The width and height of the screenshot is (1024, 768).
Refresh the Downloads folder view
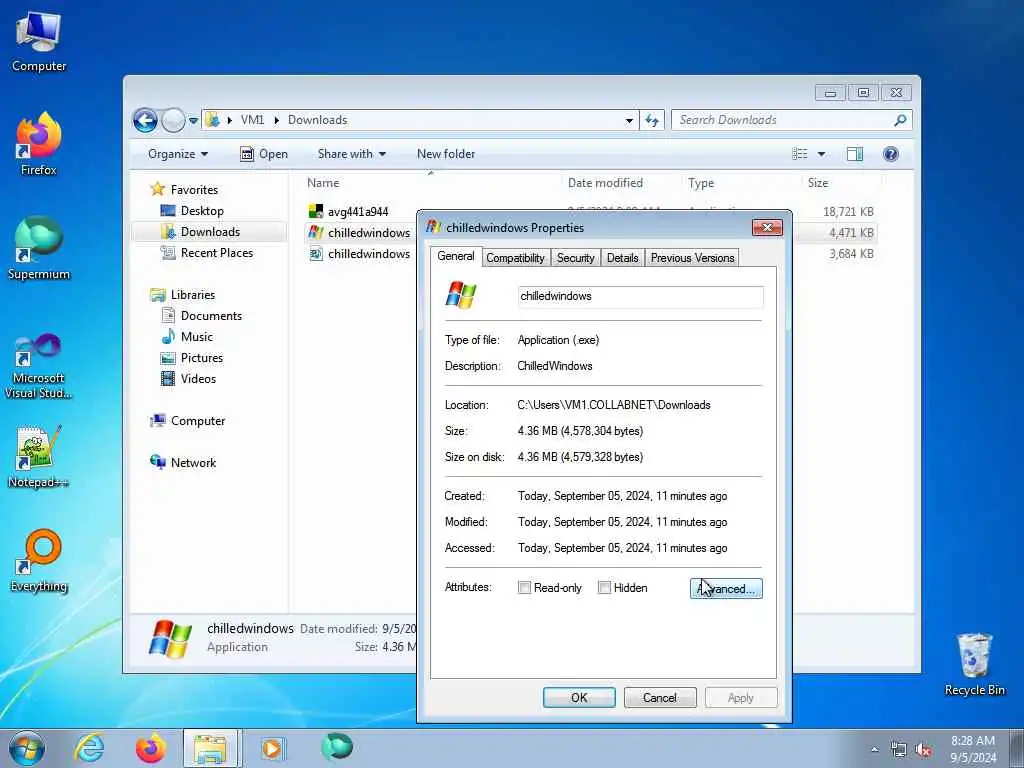[652, 120]
